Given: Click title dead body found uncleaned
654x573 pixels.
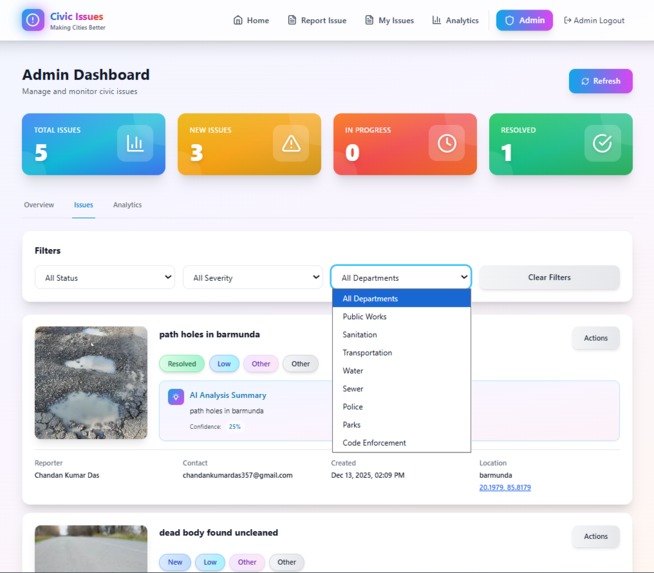Looking at the screenshot, I should click(219, 533).
